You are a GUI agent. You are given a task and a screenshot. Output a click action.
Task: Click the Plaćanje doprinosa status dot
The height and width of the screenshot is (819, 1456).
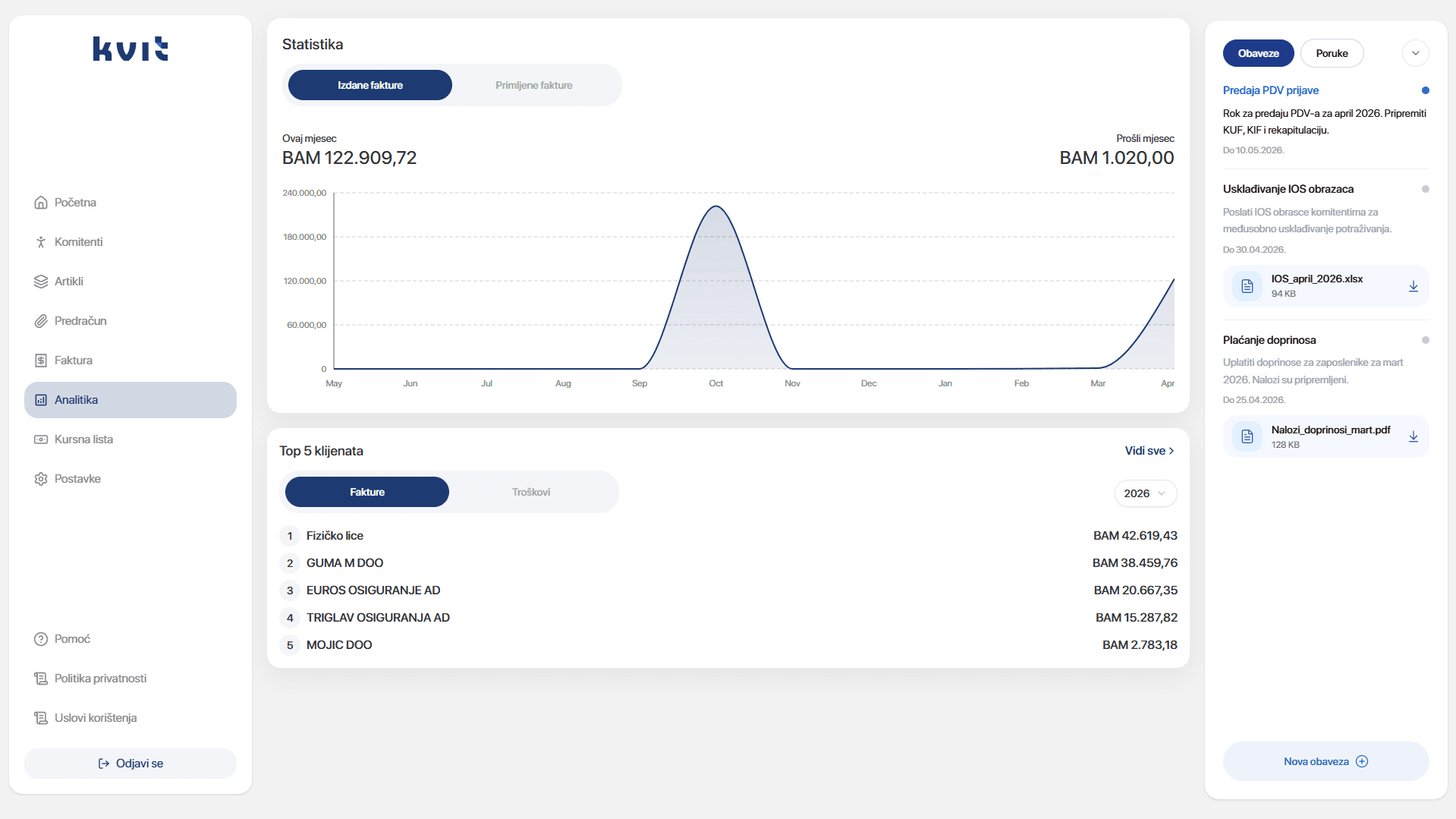tap(1426, 340)
